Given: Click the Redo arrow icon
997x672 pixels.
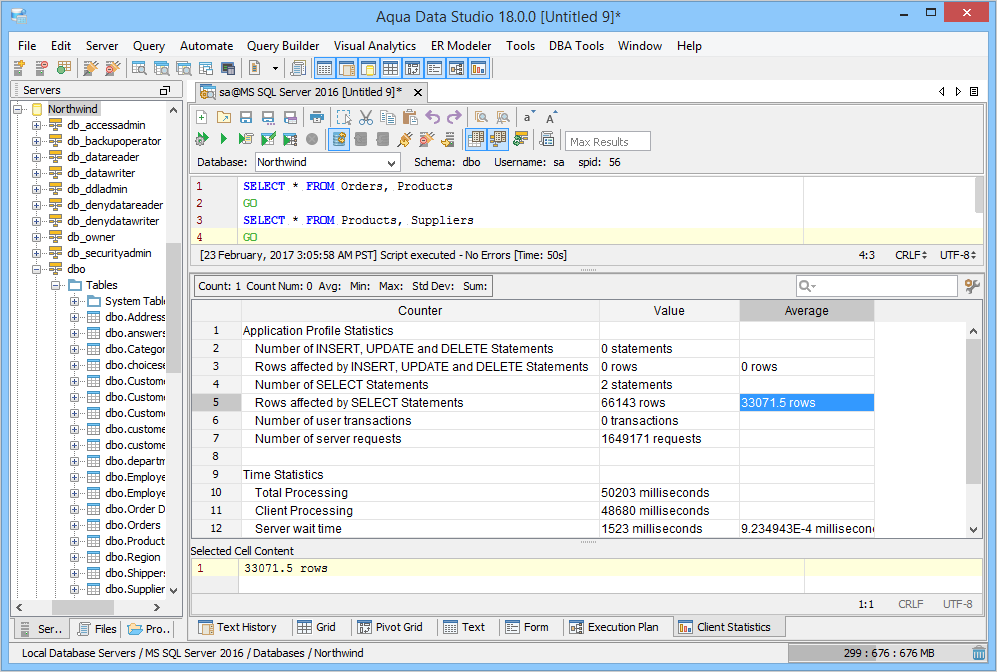Looking at the screenshot, I should [x=454, y=117].
